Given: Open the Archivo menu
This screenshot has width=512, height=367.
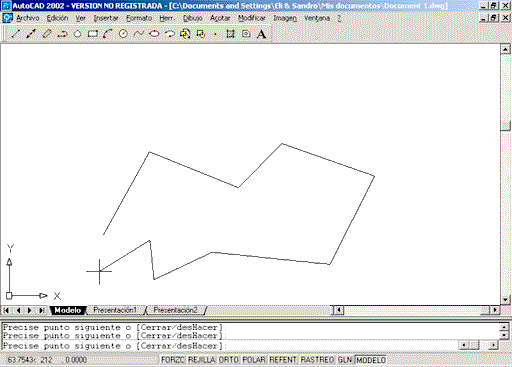Looking at the screenshot, I should [28, 18].
